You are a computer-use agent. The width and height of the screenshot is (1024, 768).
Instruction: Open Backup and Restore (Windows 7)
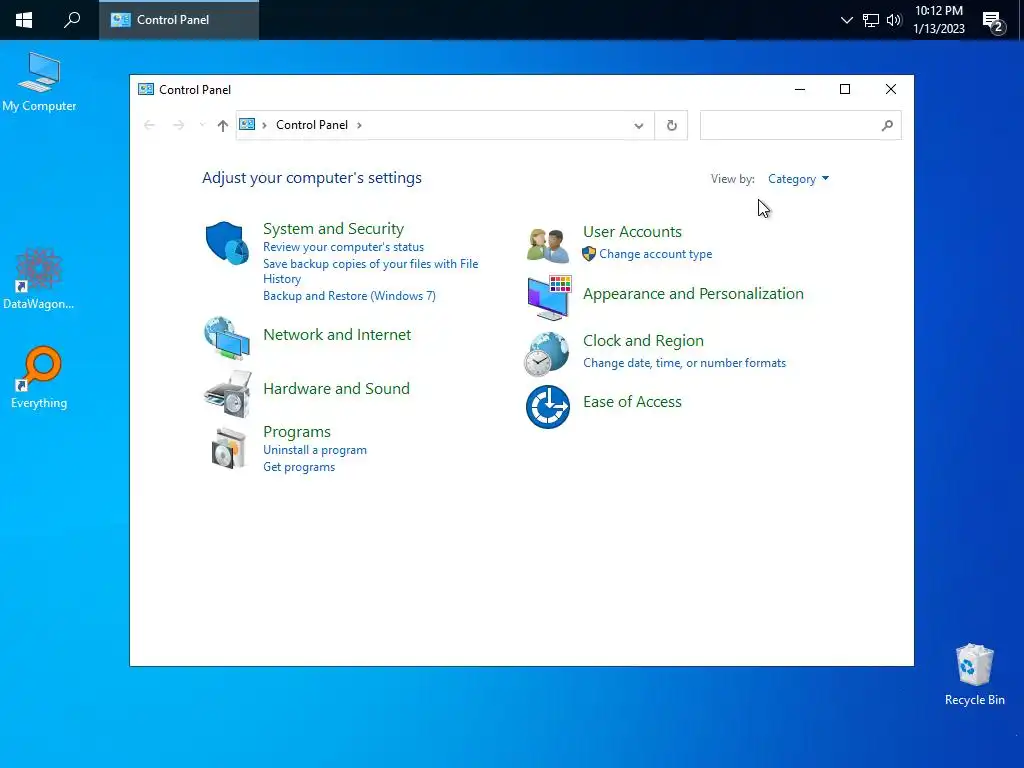[349, 296]
